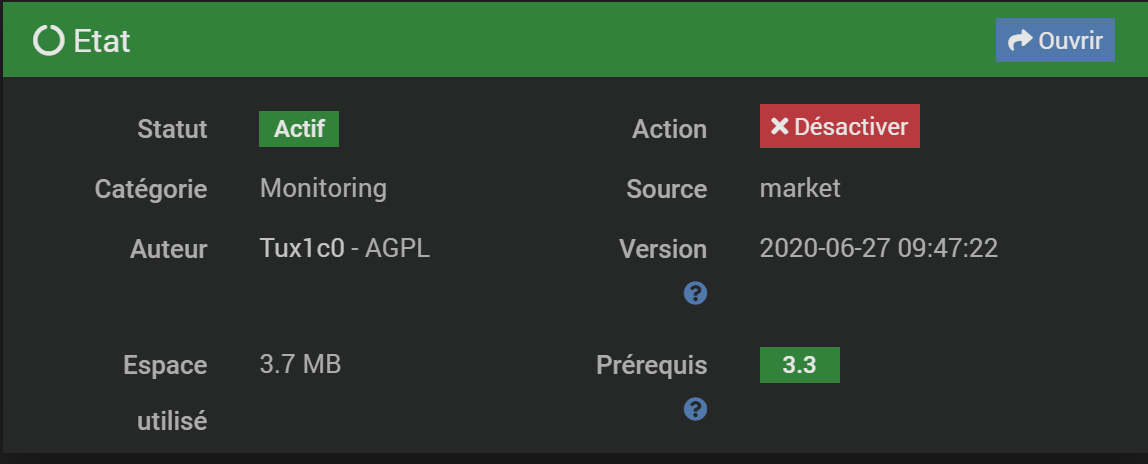Click the 3.7 MB space value

click(300, 364)
